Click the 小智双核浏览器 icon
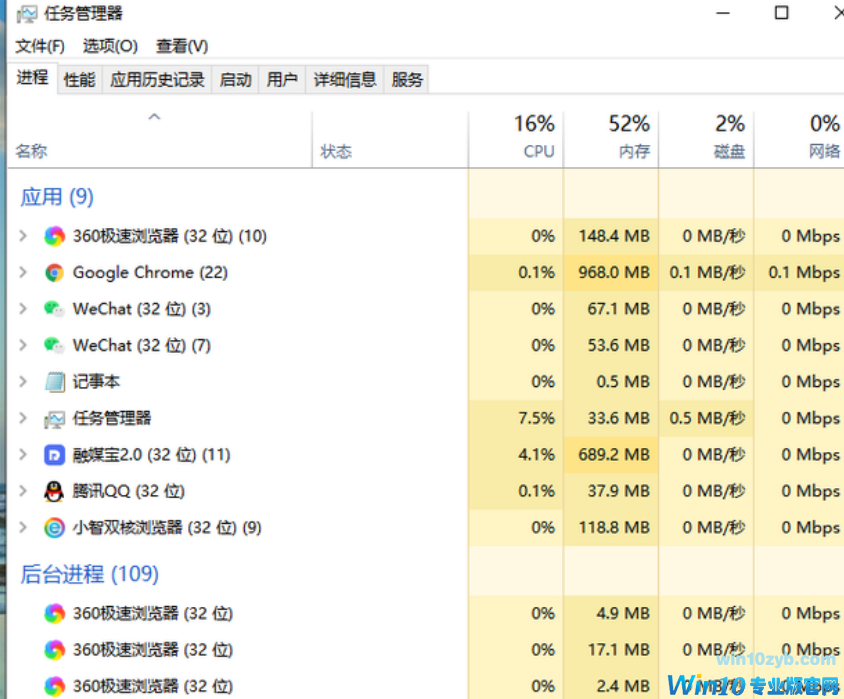 click(54, 527)
